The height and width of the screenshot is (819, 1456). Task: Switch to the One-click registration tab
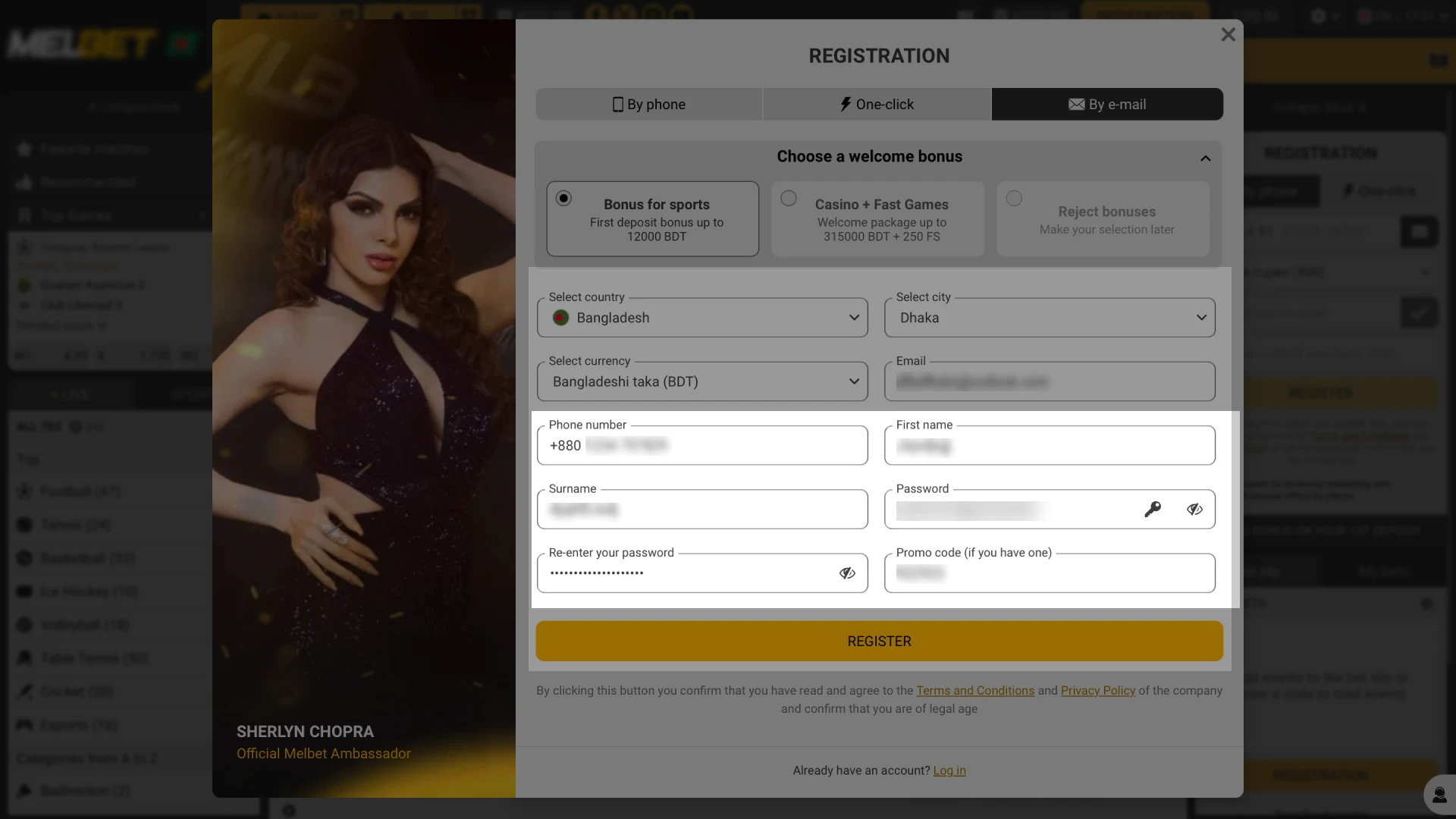[x=877, y=104]
